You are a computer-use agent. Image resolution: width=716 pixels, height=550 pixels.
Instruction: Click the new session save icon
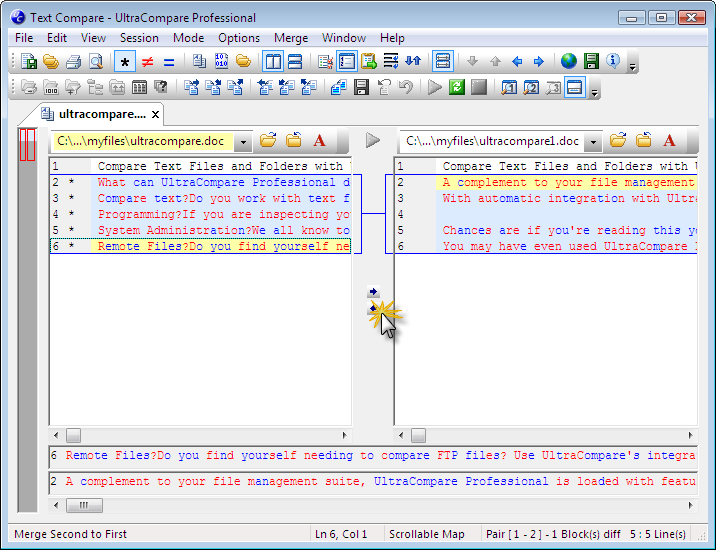coord(29,61)
